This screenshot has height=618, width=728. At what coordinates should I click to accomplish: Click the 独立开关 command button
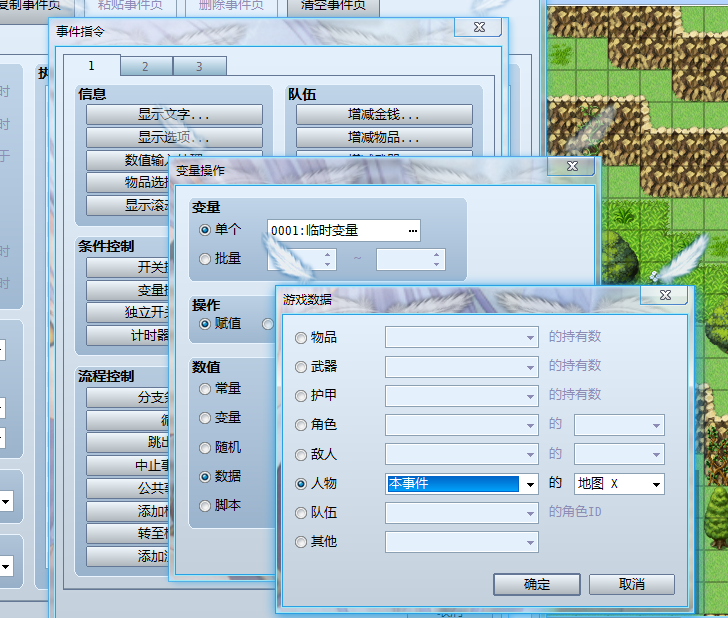(128, 312)
